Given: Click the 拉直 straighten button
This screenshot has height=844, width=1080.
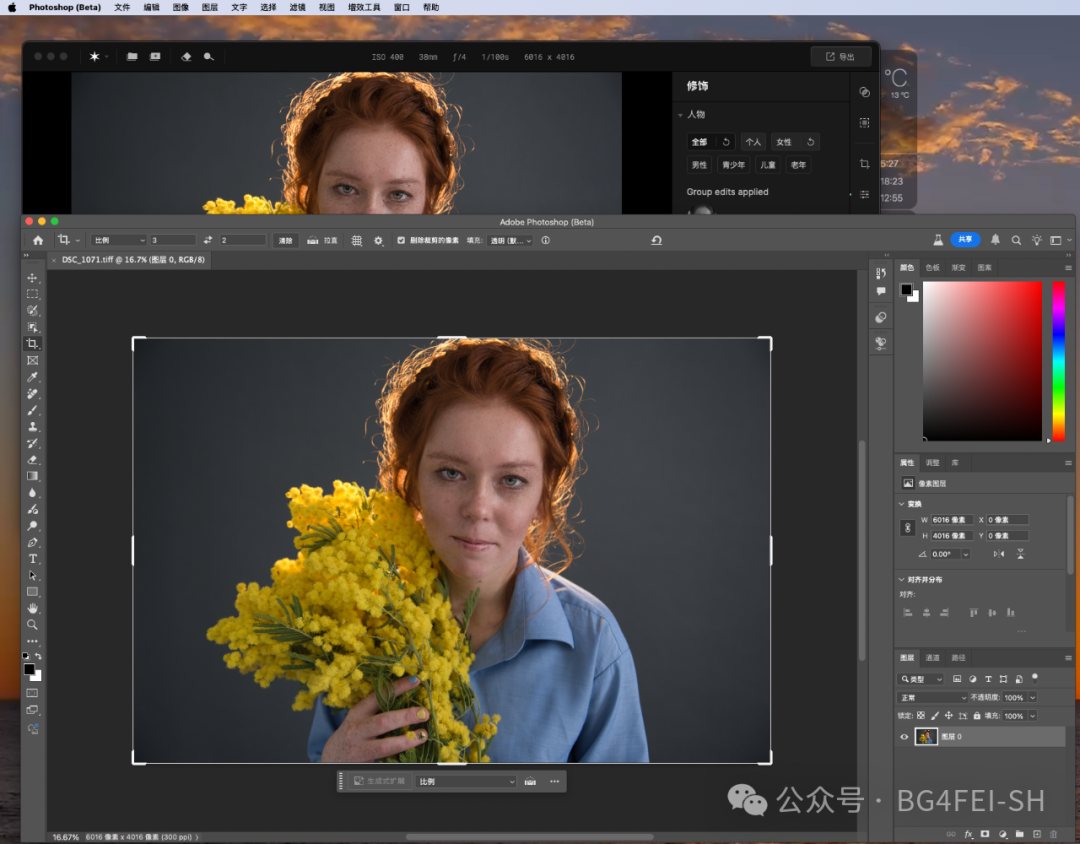Looking at the screenshot, I should tap(322, 240).
